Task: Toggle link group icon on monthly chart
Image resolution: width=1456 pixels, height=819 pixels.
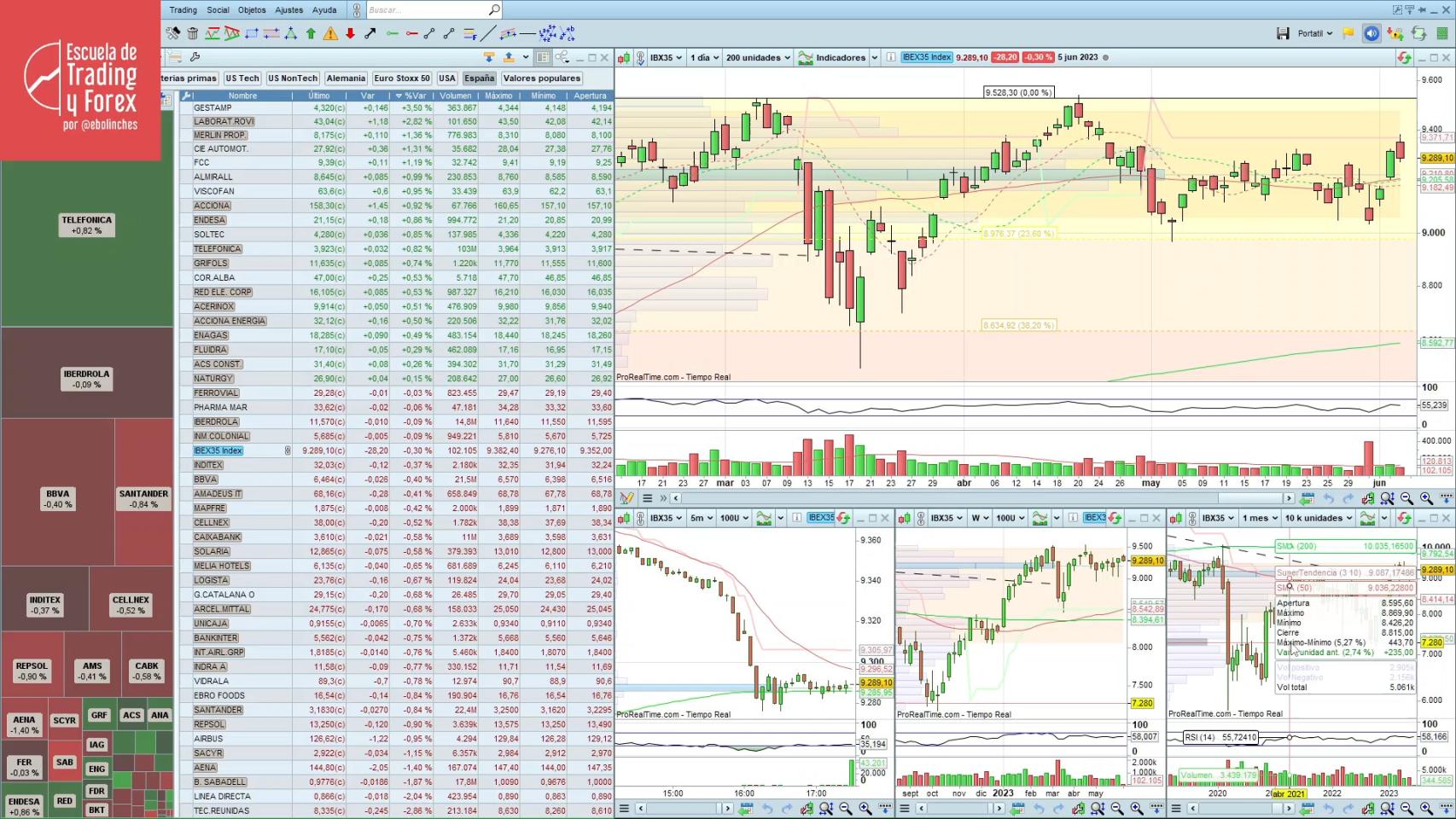Action: click(x=1192, y=518)
